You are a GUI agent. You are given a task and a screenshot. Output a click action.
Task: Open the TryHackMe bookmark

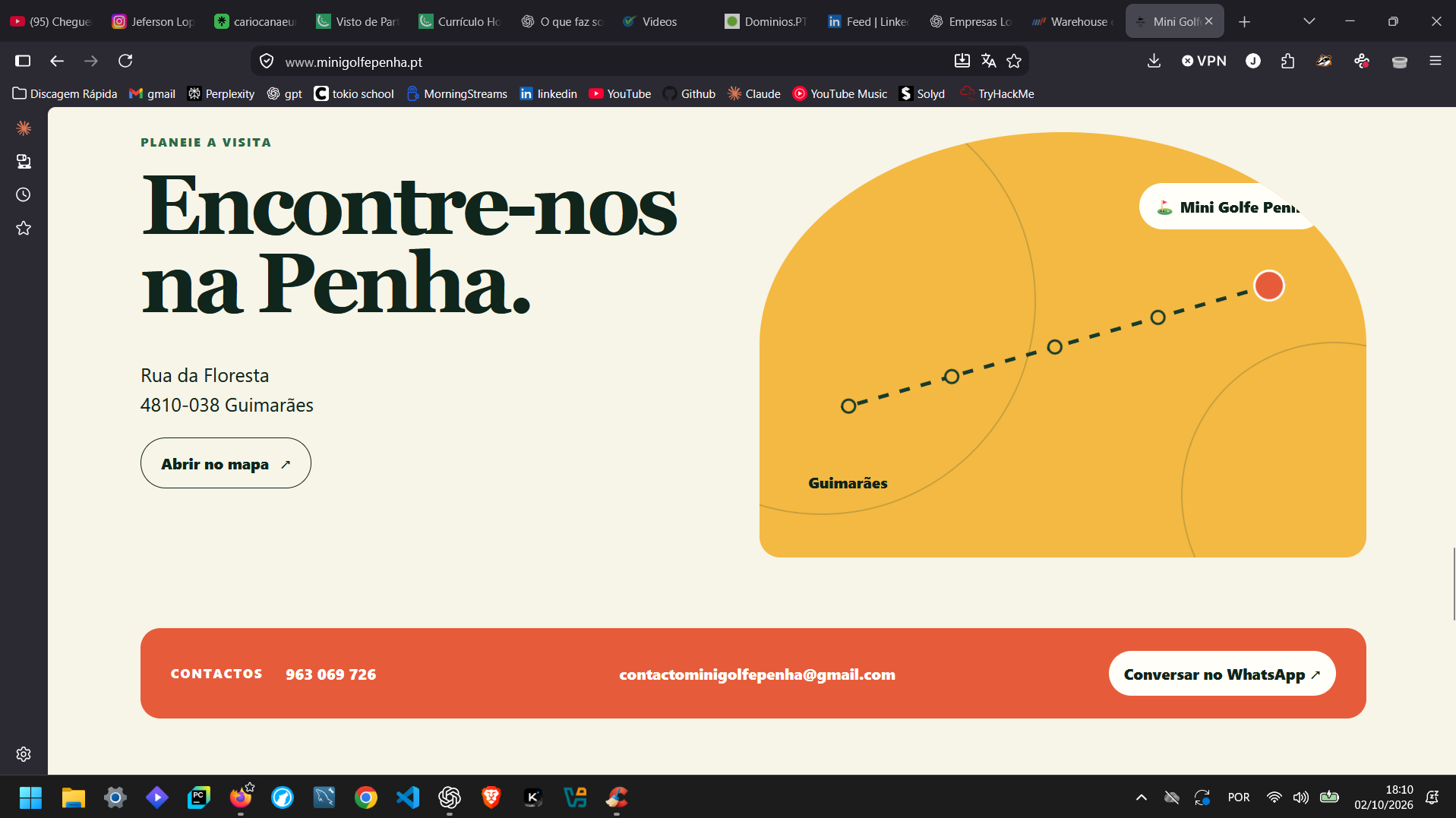point(997,93)
